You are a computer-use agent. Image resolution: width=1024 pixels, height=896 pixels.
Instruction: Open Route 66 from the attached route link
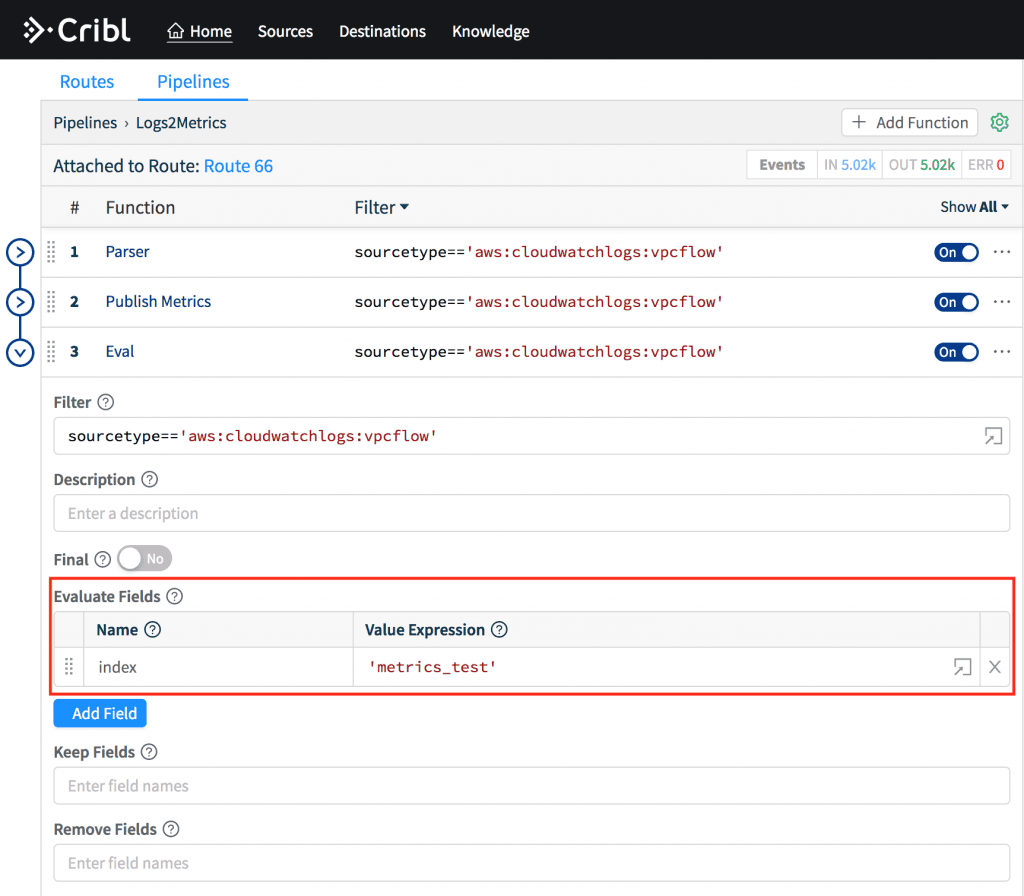point(238,165)
